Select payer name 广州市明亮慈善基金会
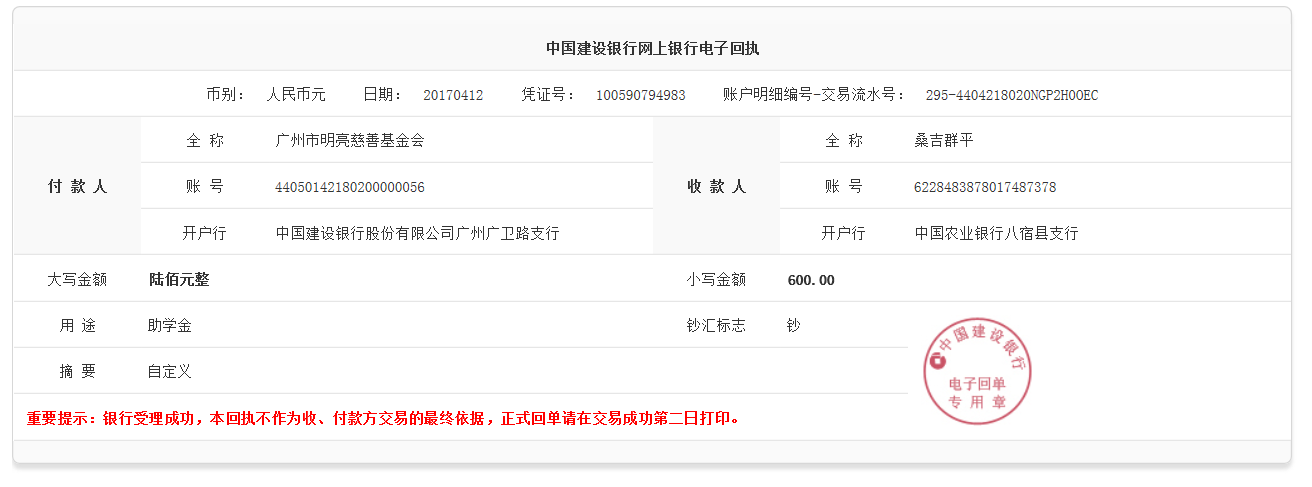This screenshot has width=1312, height=487. click(x=349, y=141)
